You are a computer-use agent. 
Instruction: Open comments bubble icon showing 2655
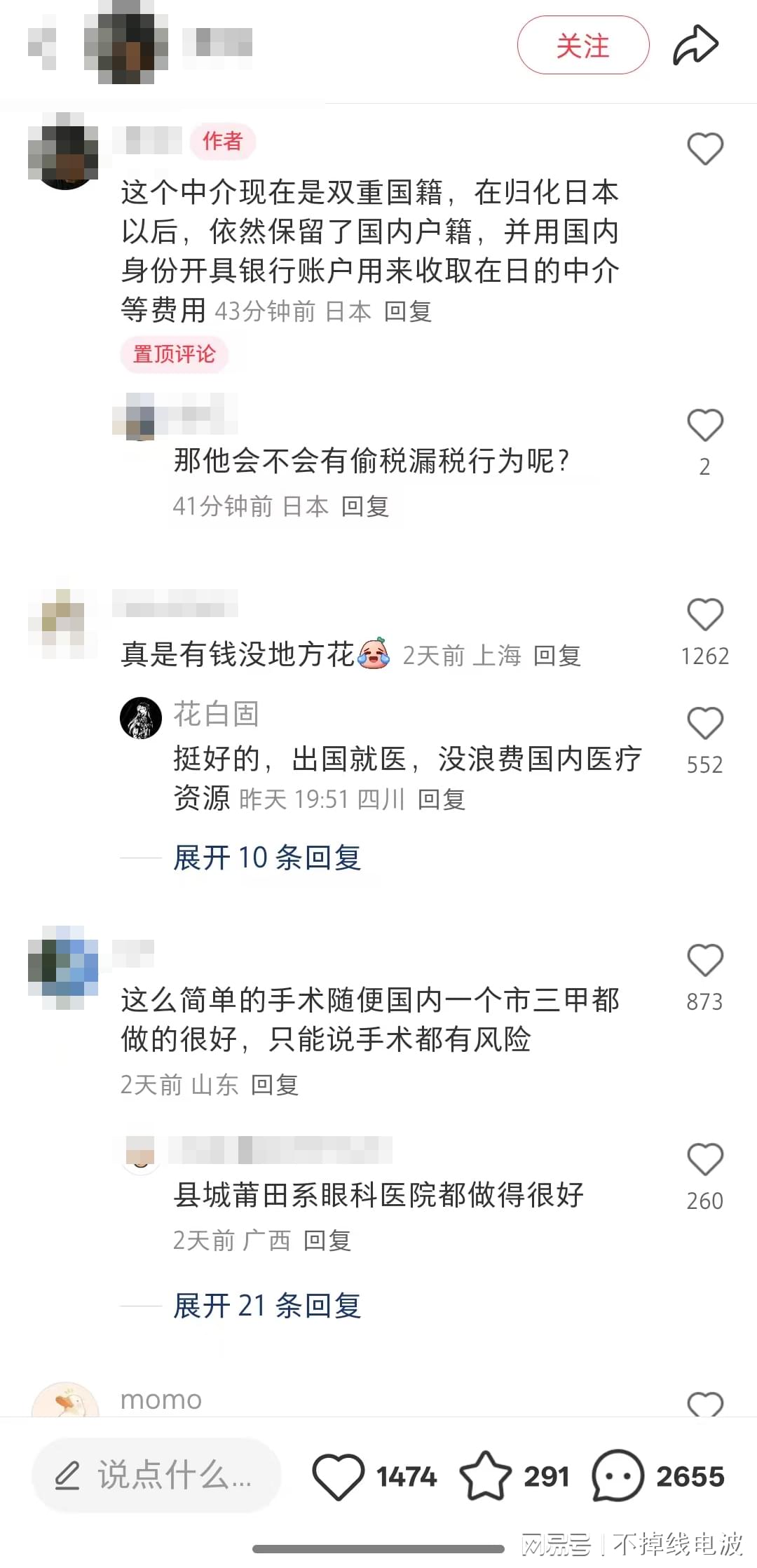(618, 1475)
